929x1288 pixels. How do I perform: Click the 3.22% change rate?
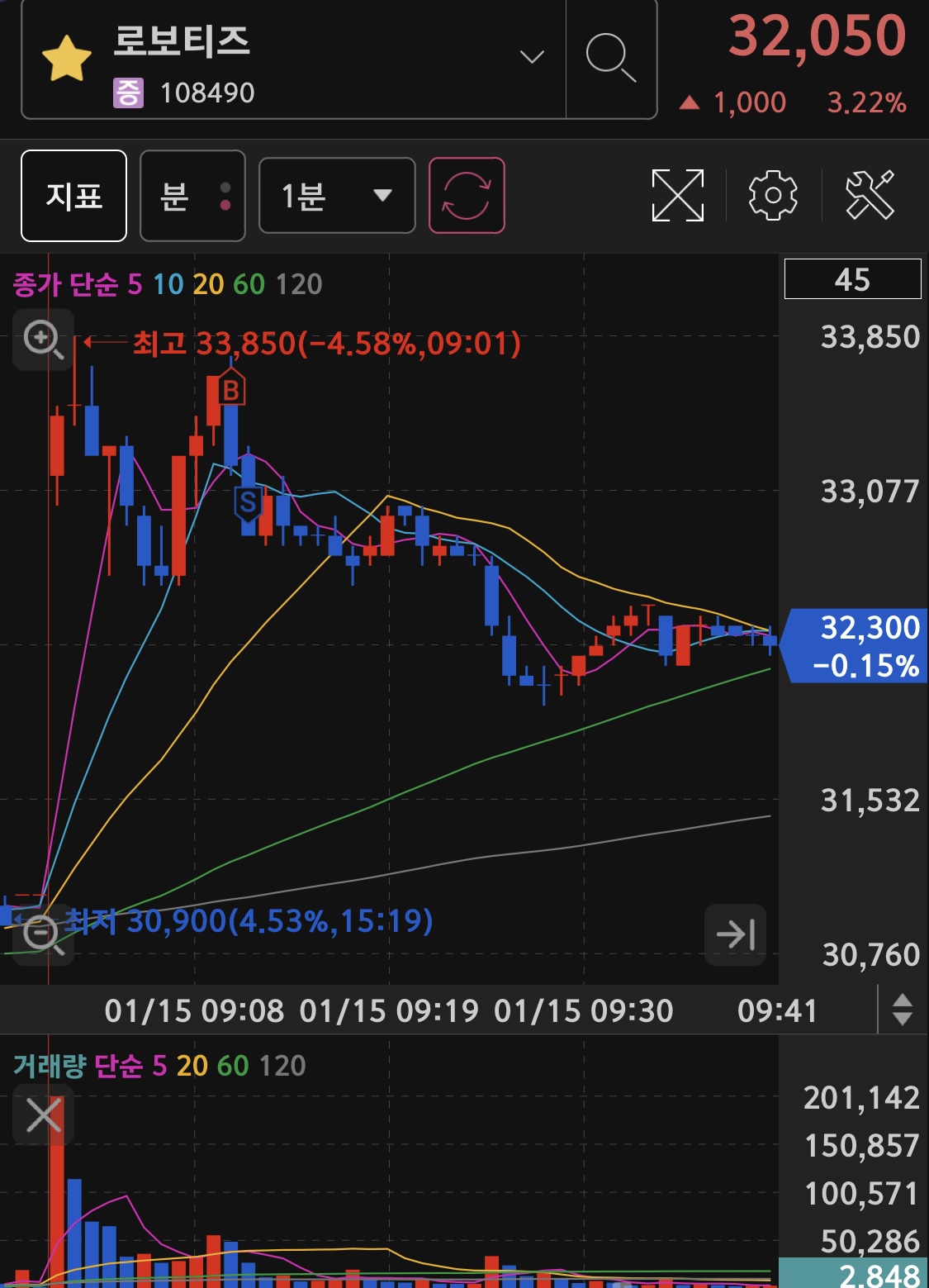[x=867, y=102]
